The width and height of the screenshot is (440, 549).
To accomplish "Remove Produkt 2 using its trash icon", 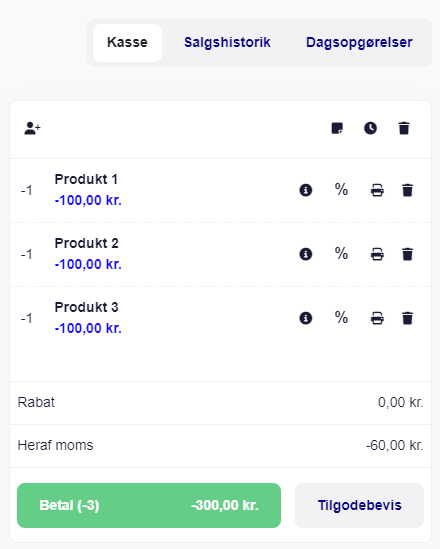I will 407,254.
